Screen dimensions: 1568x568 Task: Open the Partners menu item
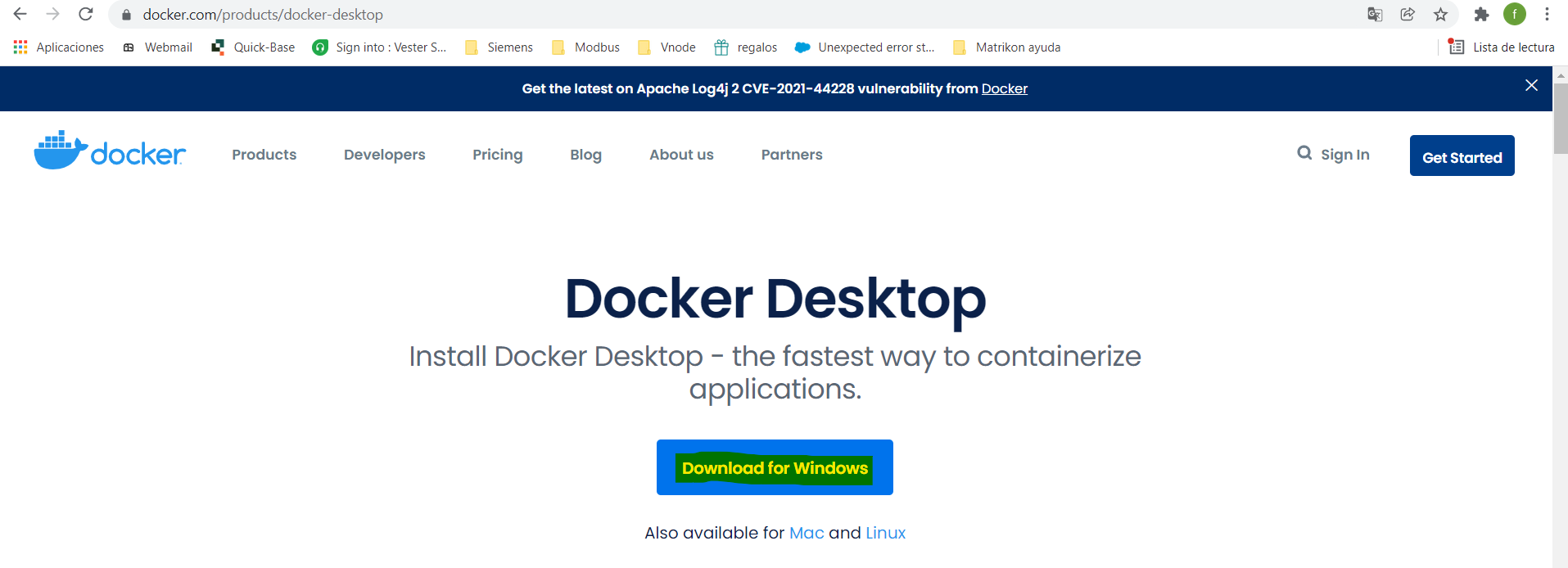(x=792, y=155)
